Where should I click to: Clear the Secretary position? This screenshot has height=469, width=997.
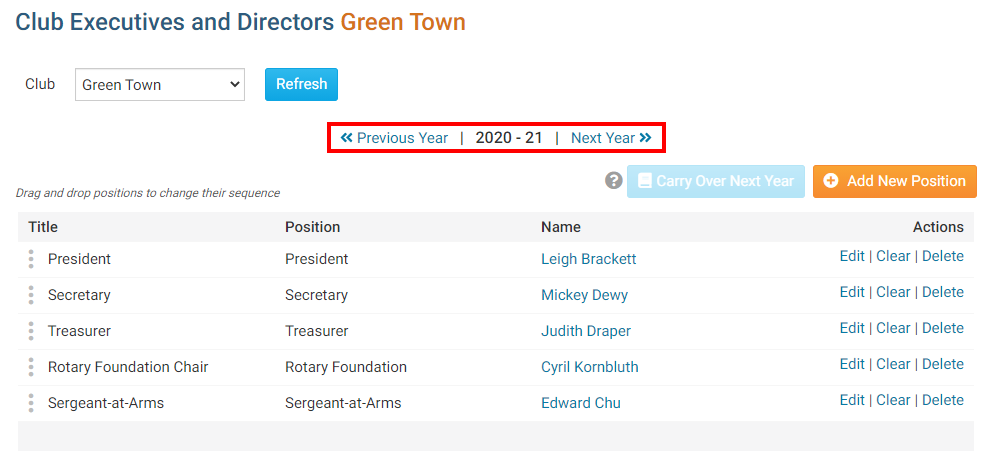[x=893, y=292]
